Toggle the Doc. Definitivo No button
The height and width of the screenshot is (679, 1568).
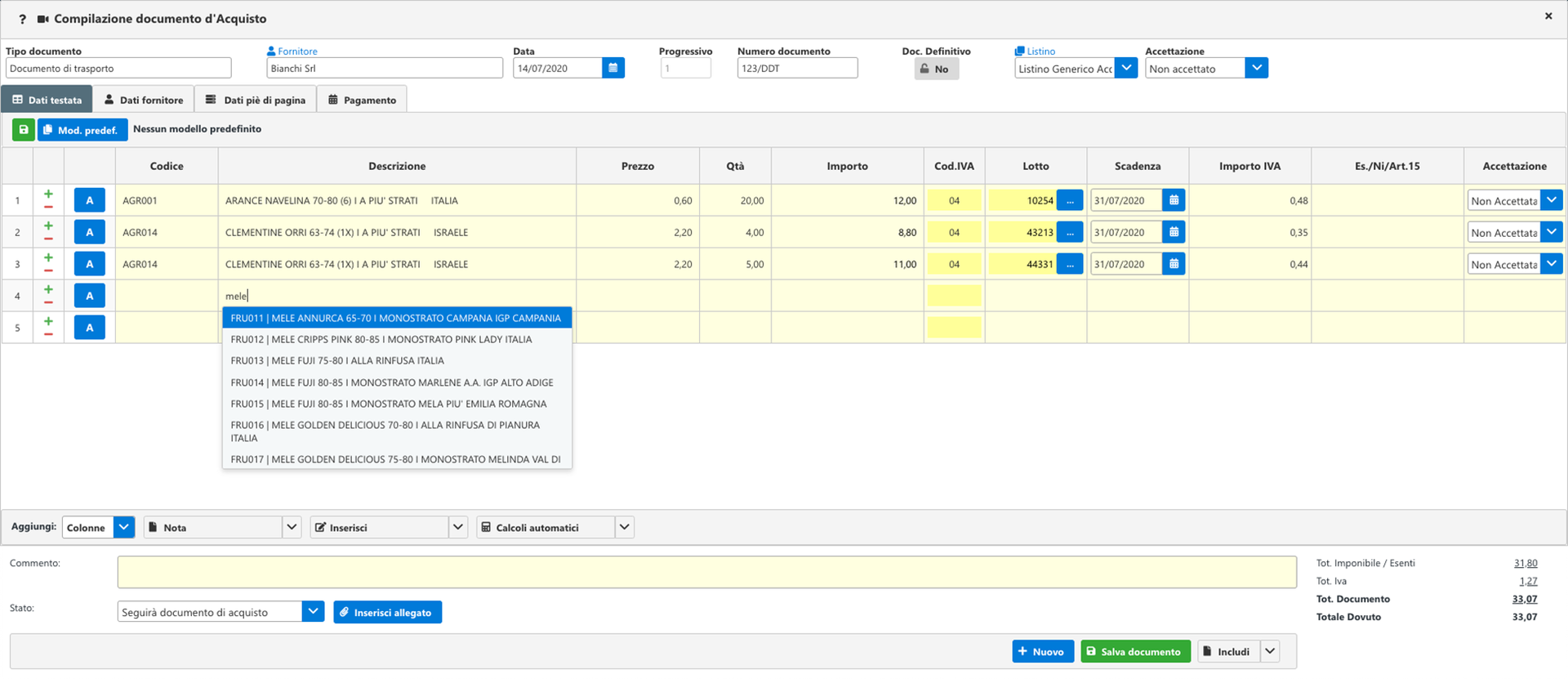pyautogui.click(x=936, y=69)
